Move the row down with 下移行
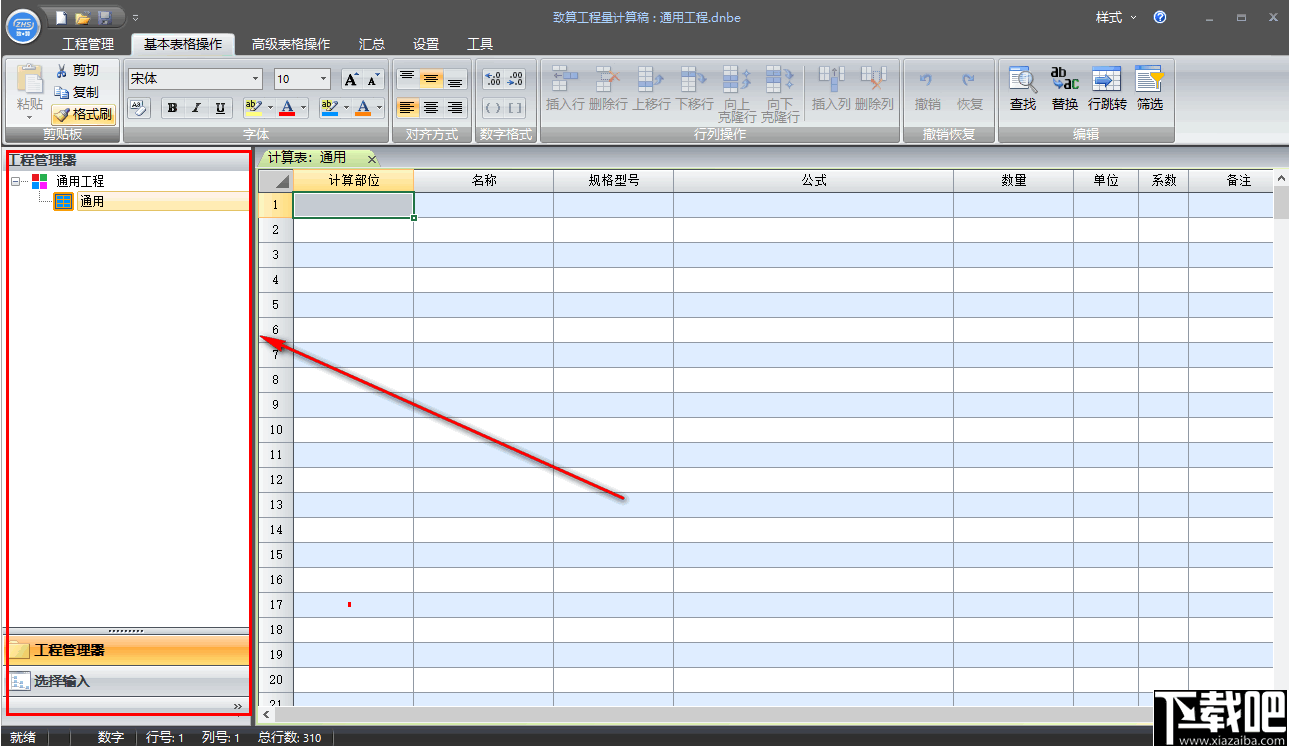Screen dimensions: 1289x746 (x=694, y=89)
